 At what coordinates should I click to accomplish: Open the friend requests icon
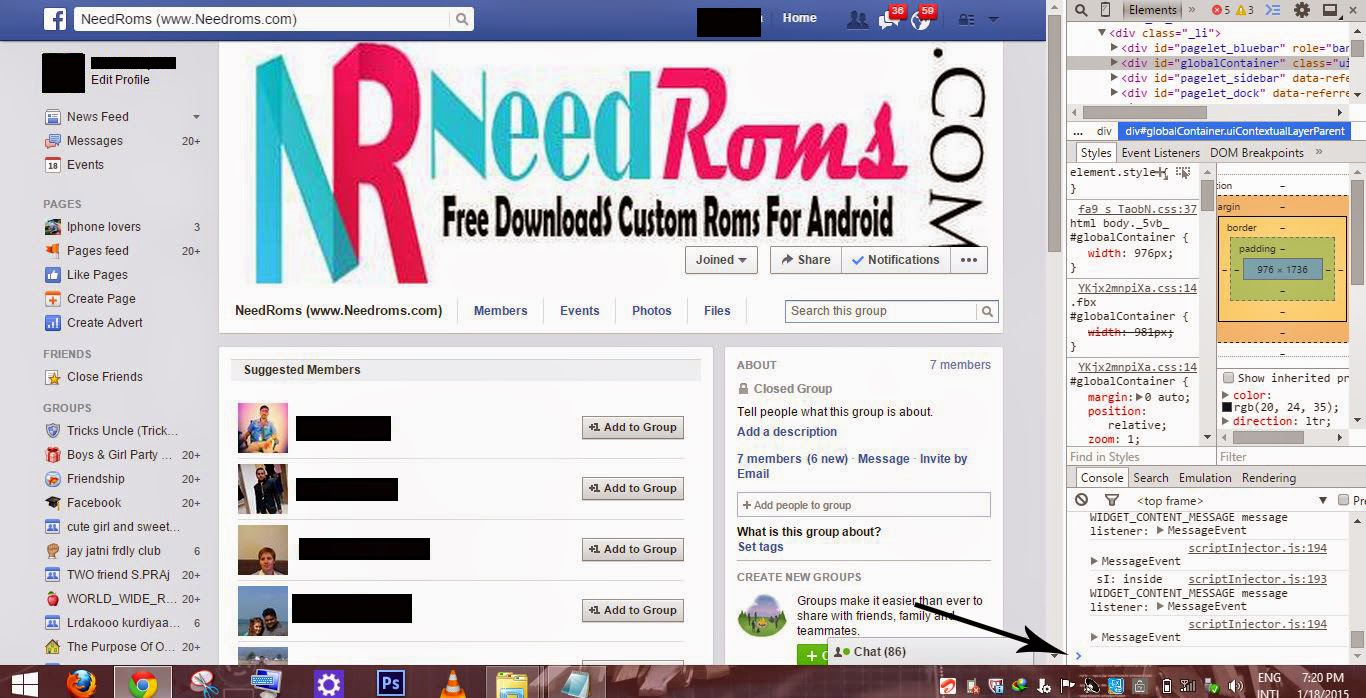tap(857, 19)
